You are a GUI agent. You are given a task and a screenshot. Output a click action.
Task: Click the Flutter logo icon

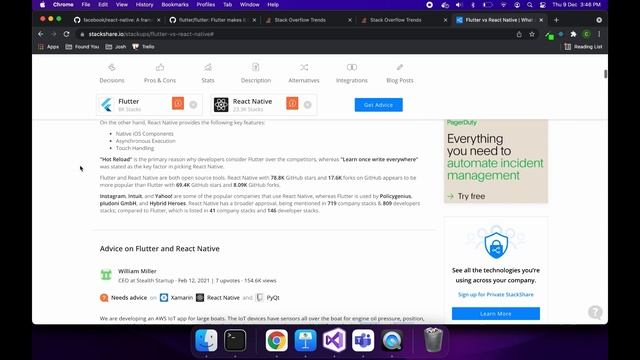click(x=107, y=105)
